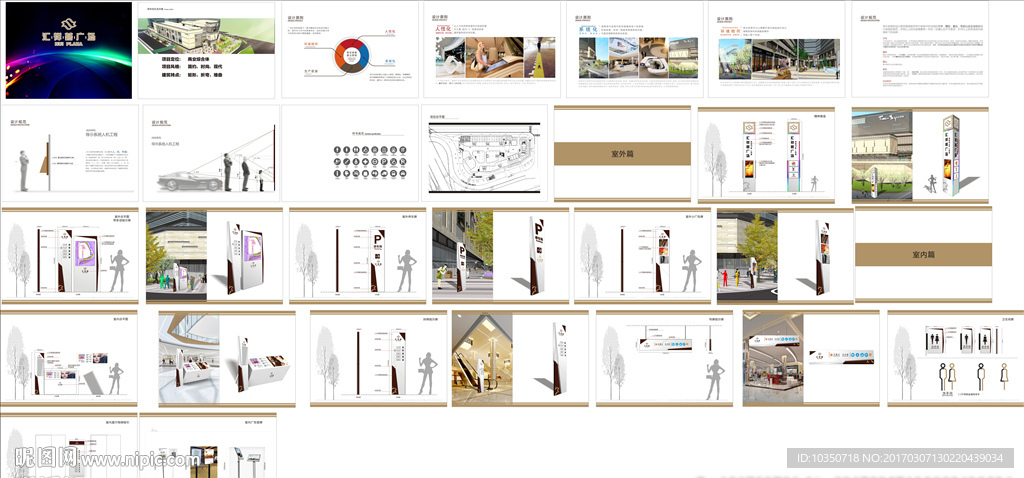This screenshot has height=478, width=1024.
Task: Open the 室内篇 section divider page
Action: click(x=923, y=255)
